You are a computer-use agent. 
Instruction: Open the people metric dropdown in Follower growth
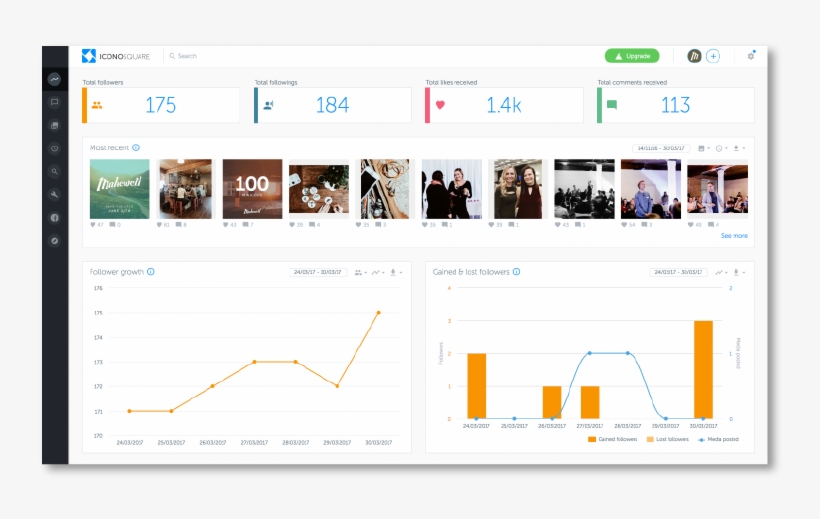[x=360, y=272]
